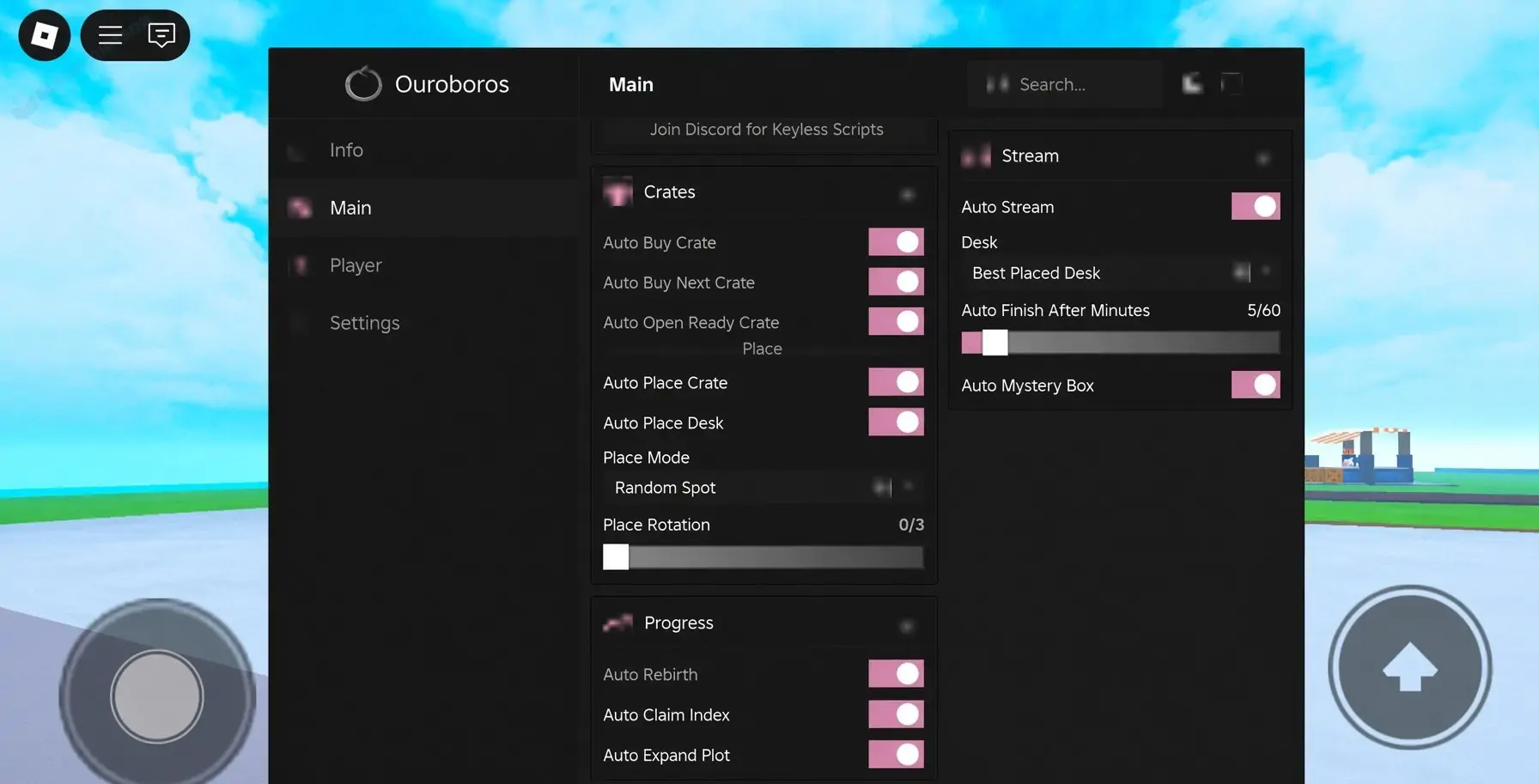The image size is (1539, 784).
Task: Click the Ouroboros title text
Action: point(452,84)
